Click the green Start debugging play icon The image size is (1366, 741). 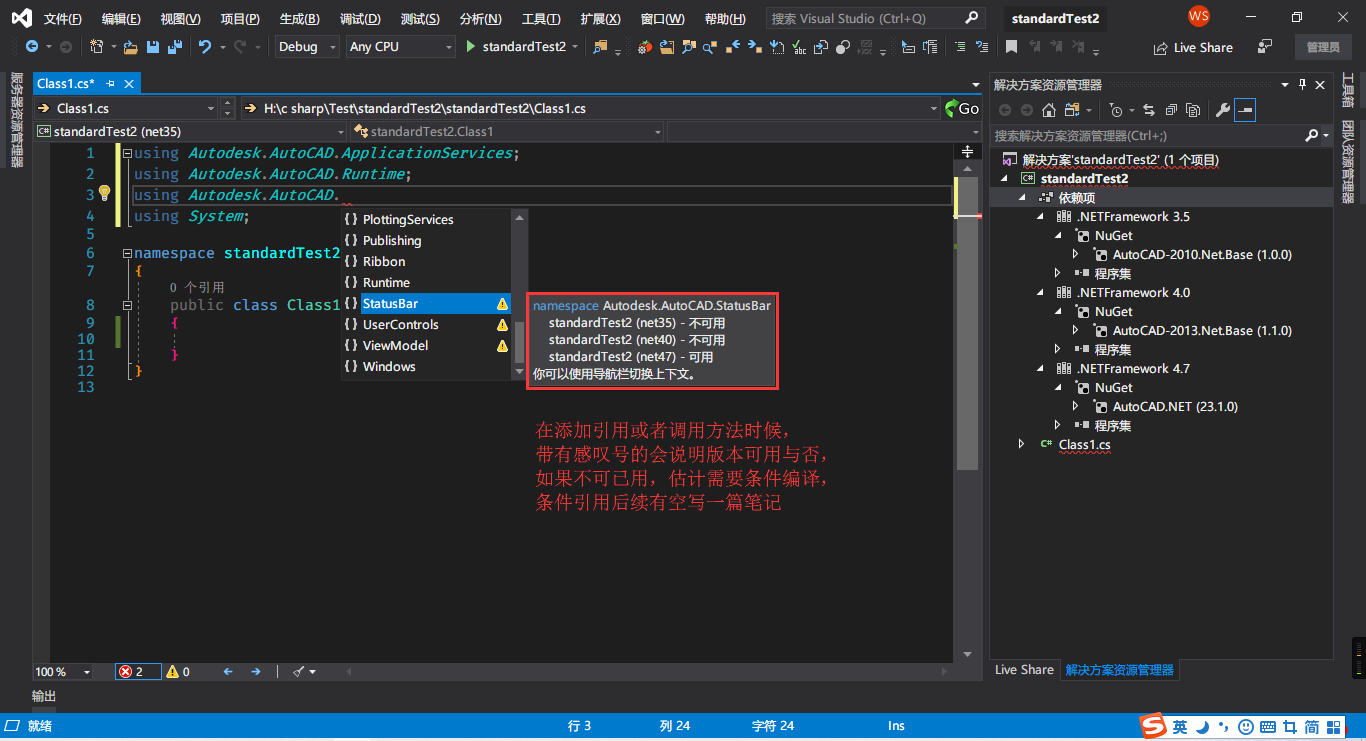471,47
